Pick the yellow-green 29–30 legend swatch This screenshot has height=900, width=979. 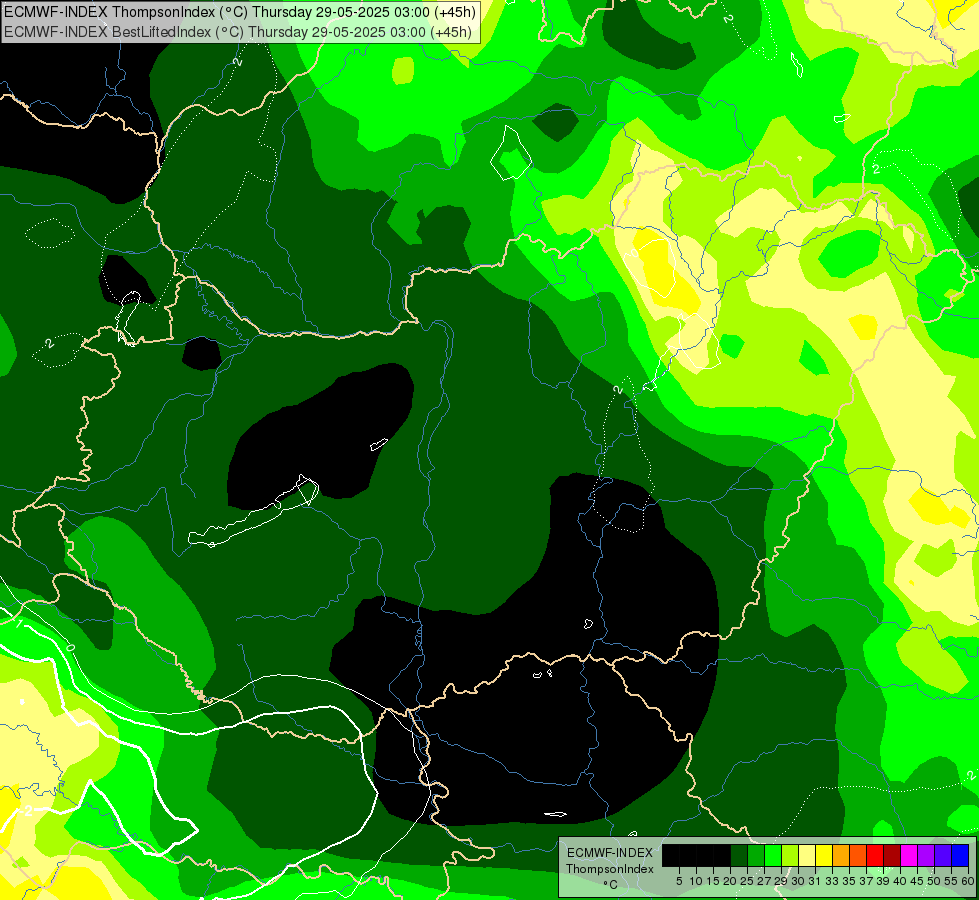click(x=790, y=855)
